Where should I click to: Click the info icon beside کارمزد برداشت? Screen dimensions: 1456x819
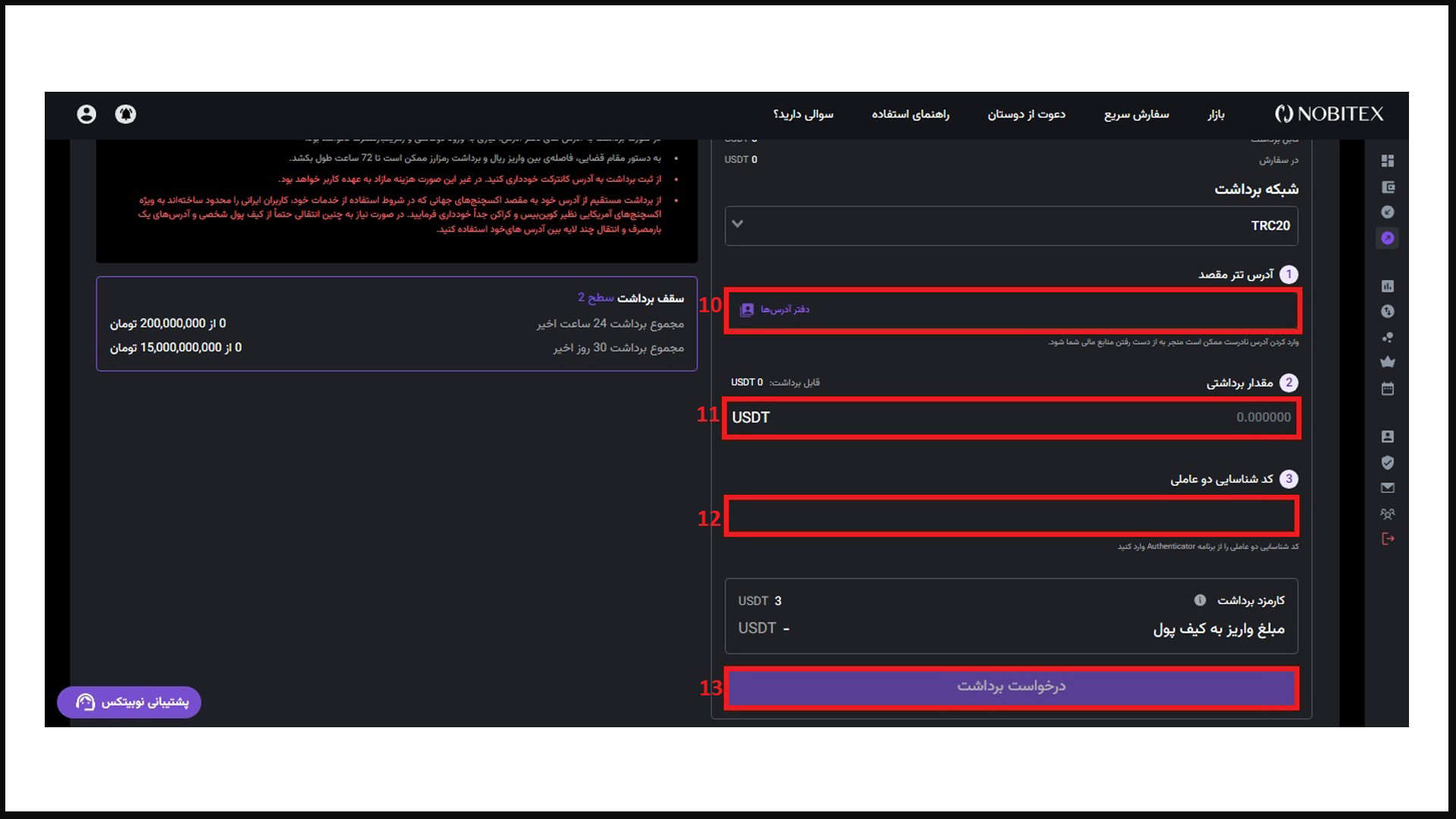pyautogui.click(x=1200, y=600)
